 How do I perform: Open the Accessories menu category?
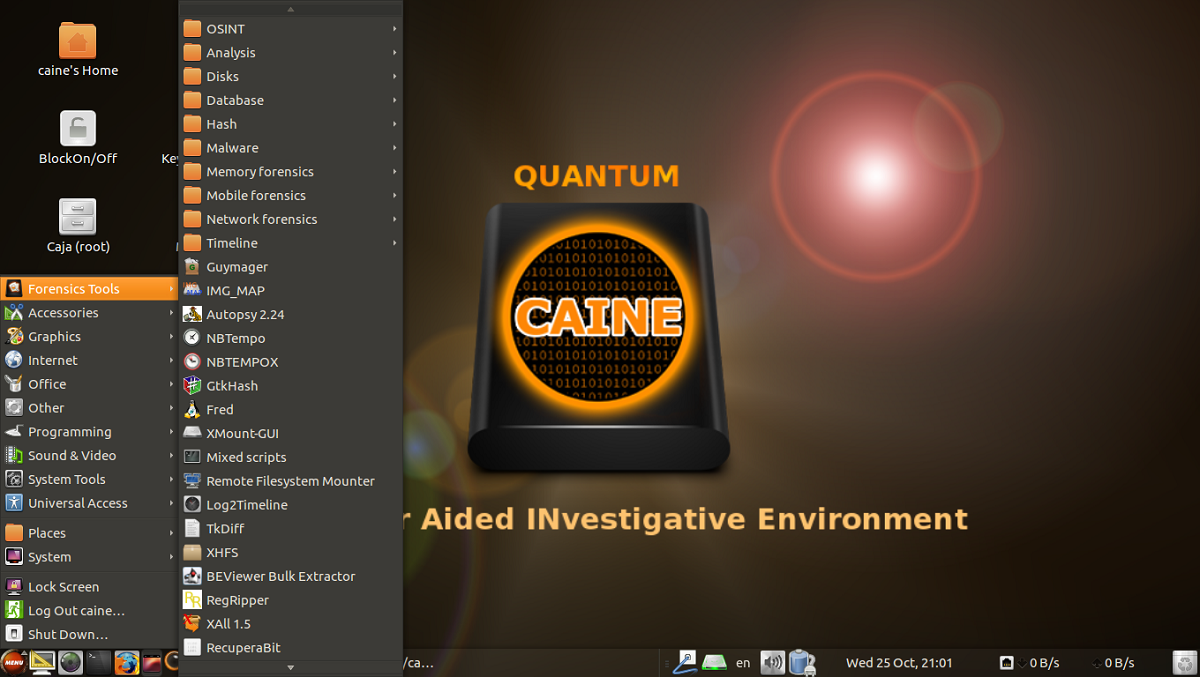pyautogui.click(x=89, y=313)
